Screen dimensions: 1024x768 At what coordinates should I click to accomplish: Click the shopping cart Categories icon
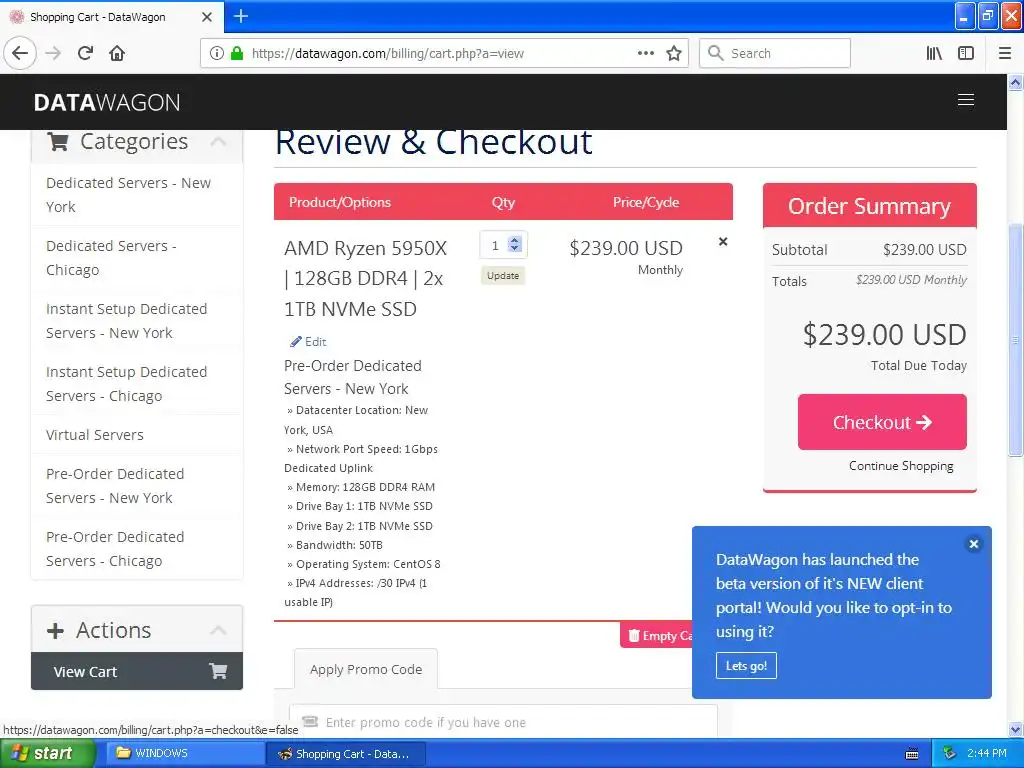click(x=58, y=141)
